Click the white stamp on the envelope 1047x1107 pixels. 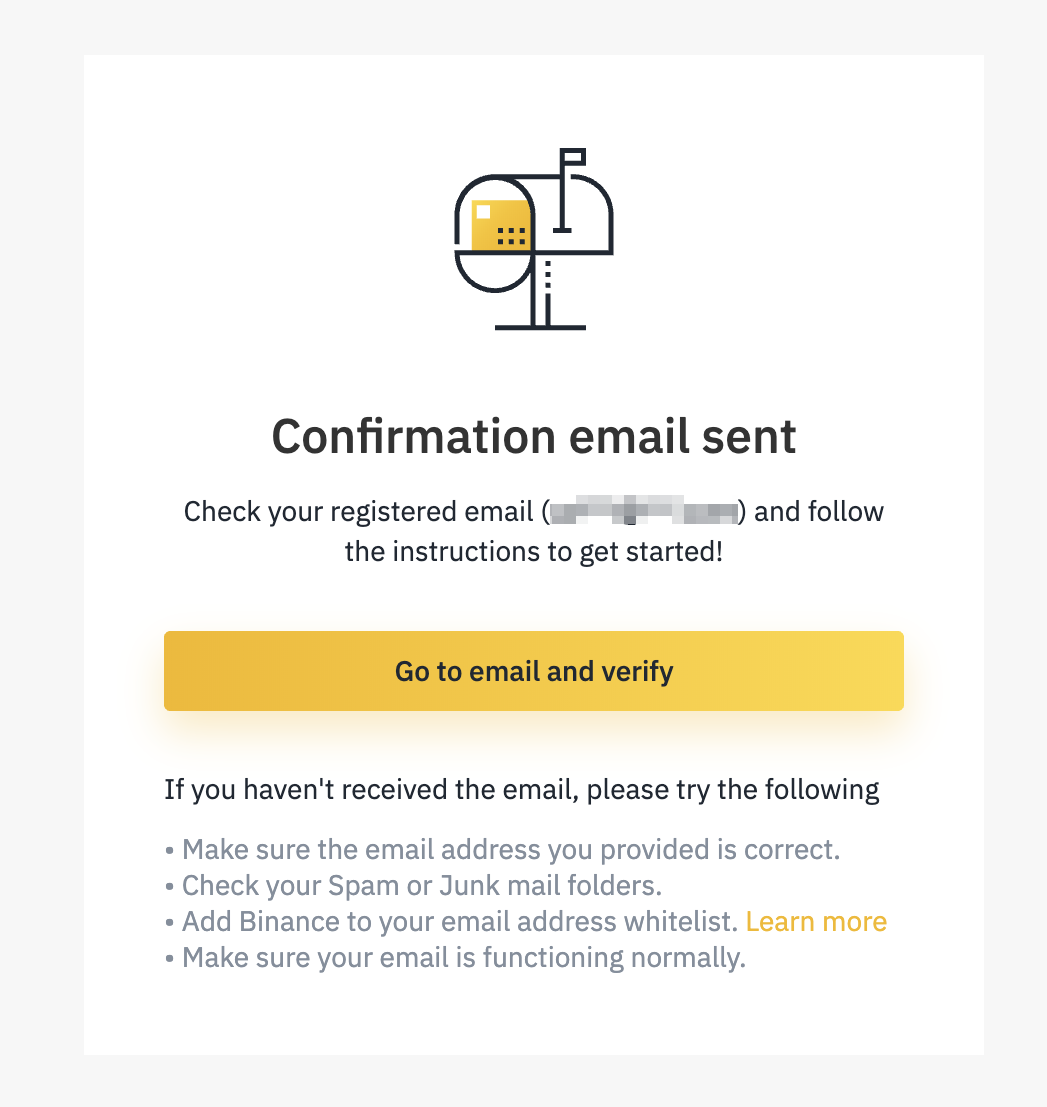pyautogui.click(x=484, y=212)
